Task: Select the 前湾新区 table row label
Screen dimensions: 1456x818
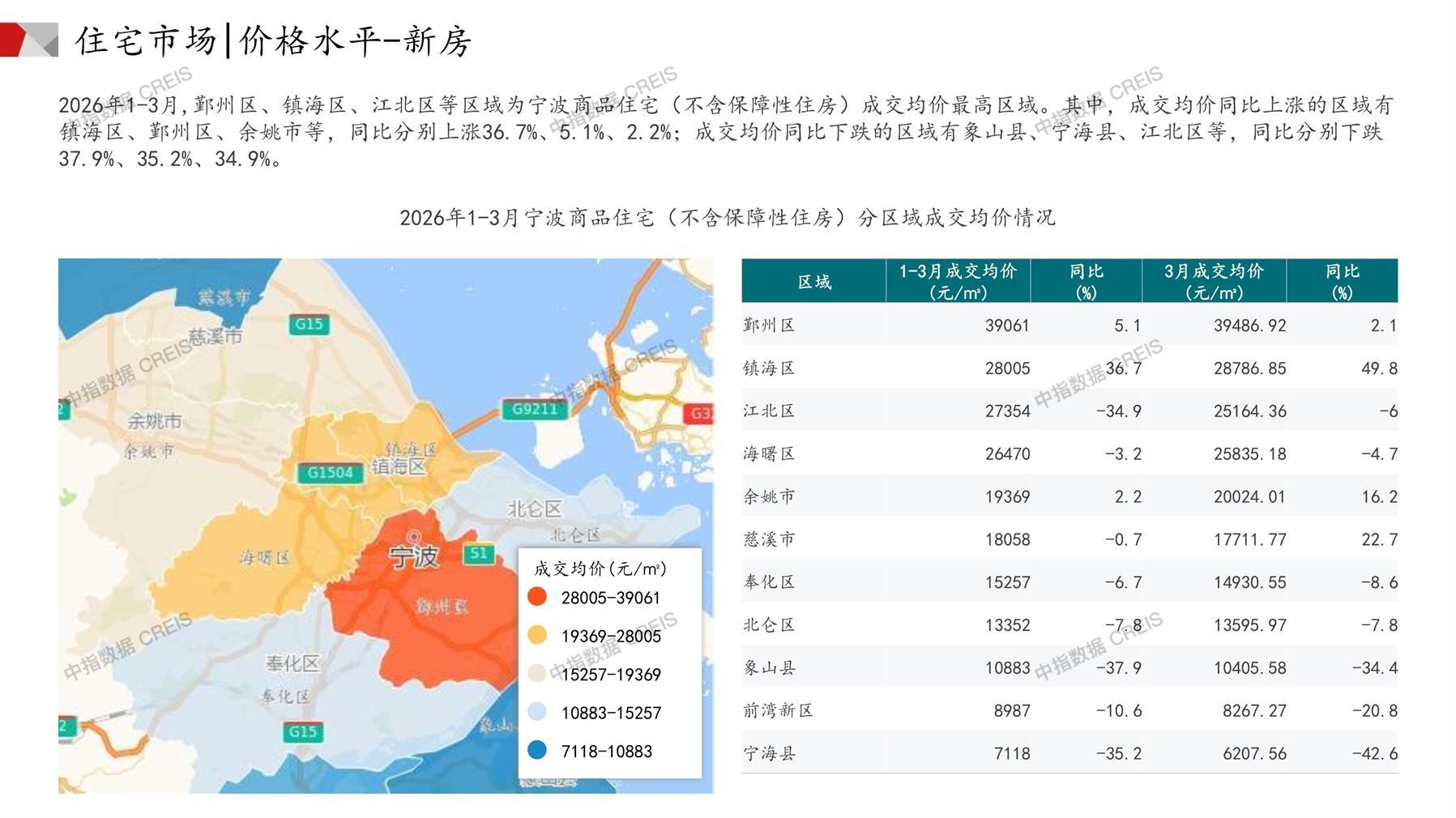Action: pos(778,710)
